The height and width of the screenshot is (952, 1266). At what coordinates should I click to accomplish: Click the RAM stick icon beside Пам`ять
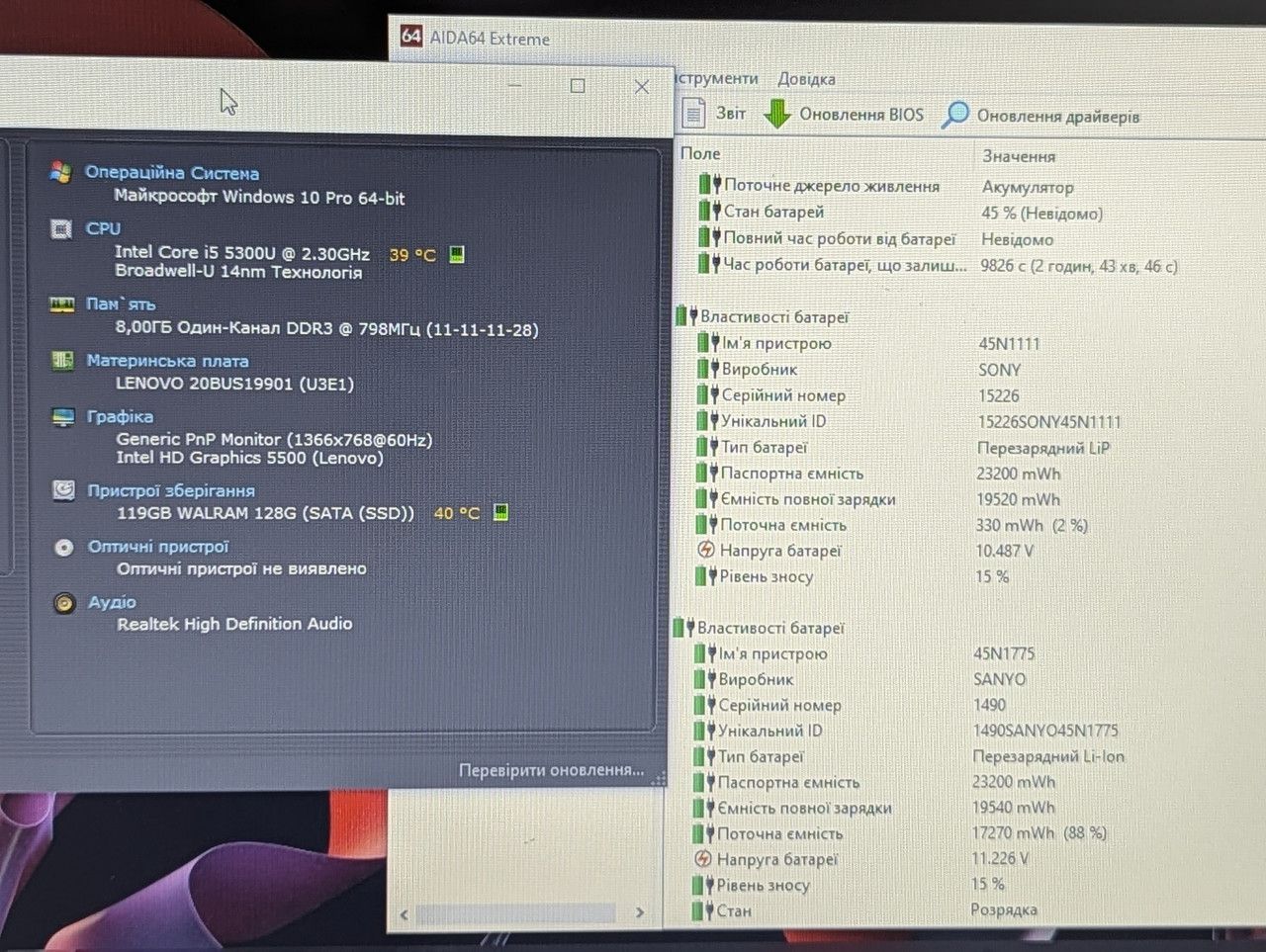62,304
